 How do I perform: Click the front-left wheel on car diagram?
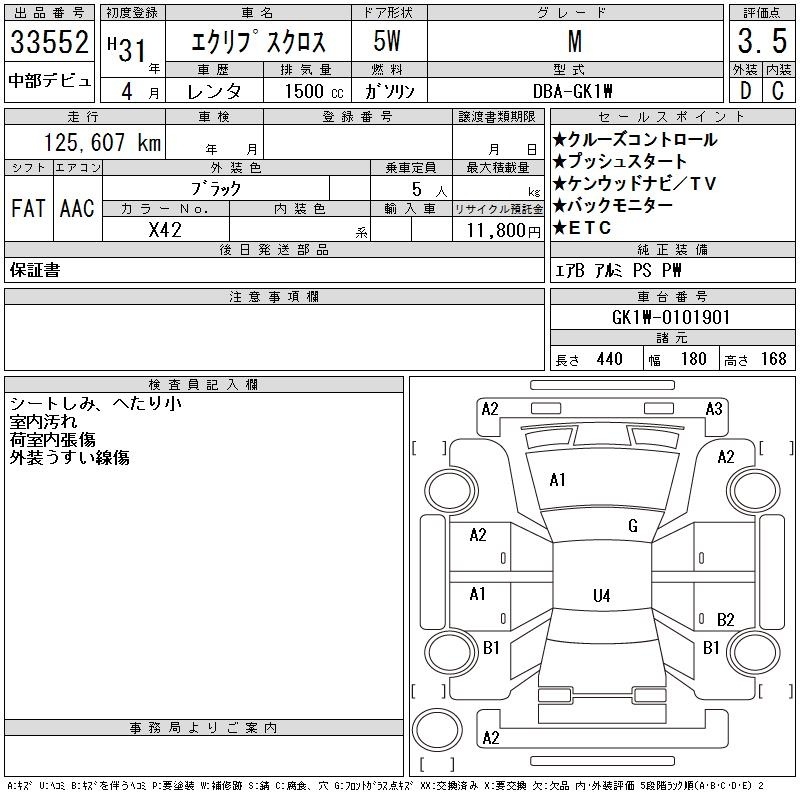pos(448,490)
